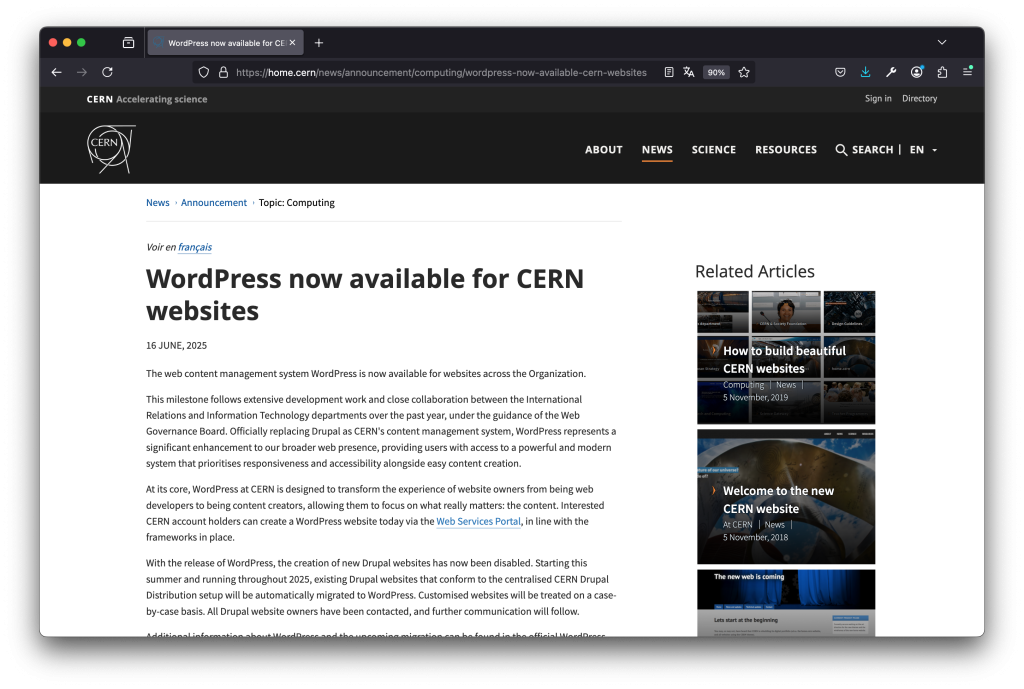This screenshot has height=689, width=1024.
Task: Open the RESOURCES menu
Action: tap(786, 150)
